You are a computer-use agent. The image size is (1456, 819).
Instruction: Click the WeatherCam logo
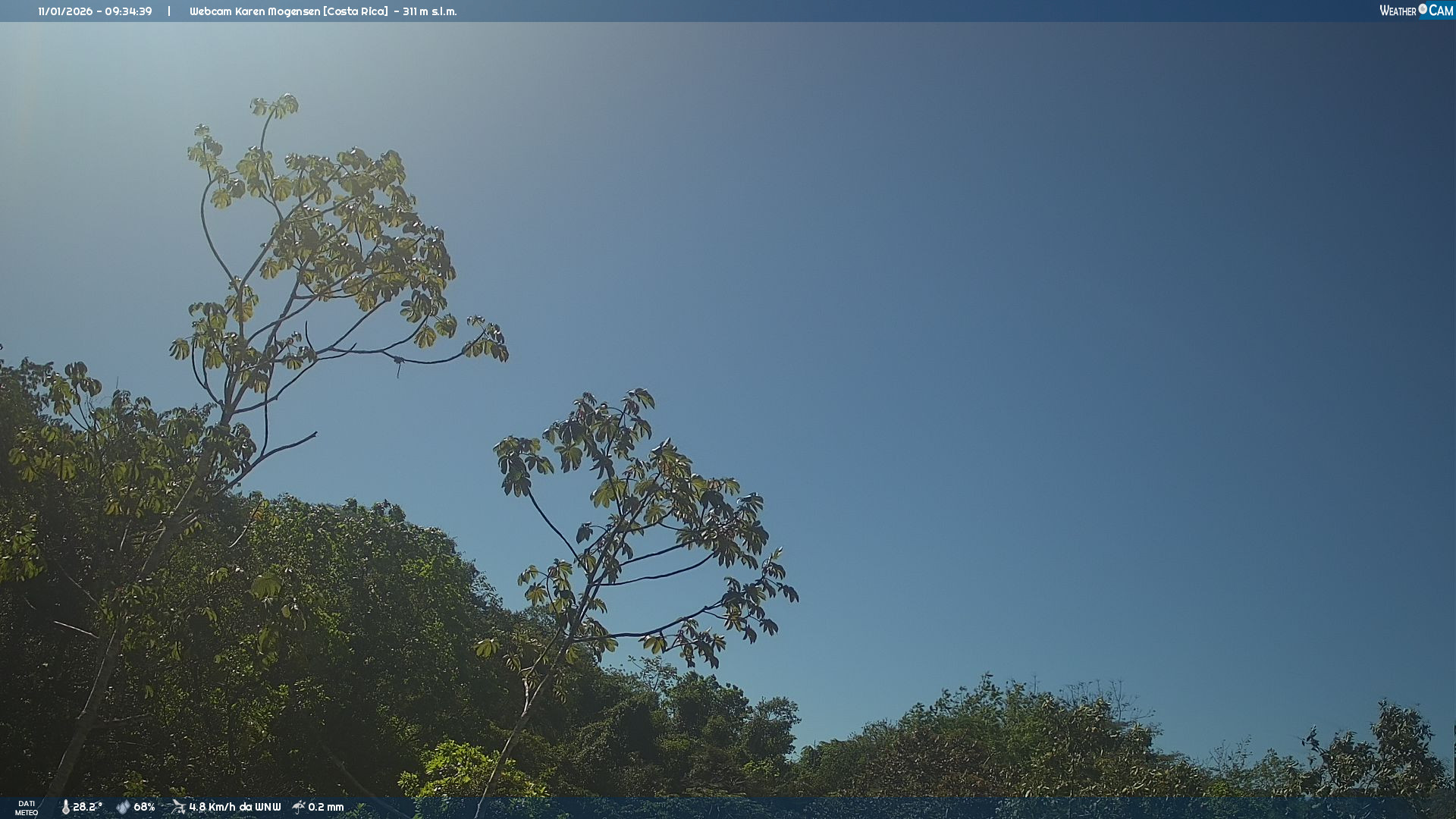(x=1415, y=11)
